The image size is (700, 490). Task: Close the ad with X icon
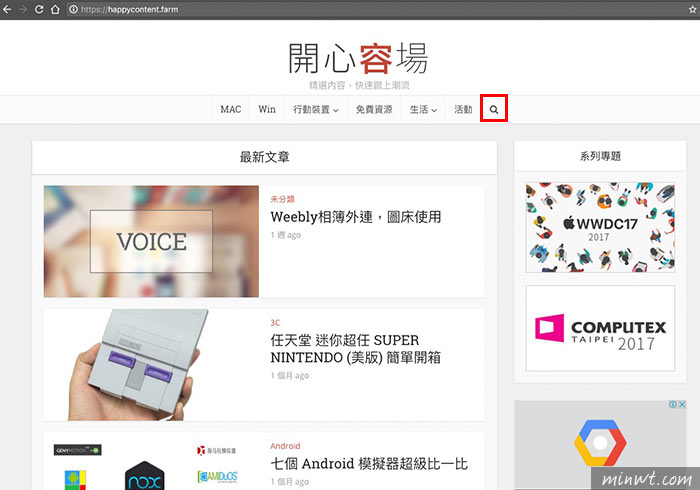point(682,404)
